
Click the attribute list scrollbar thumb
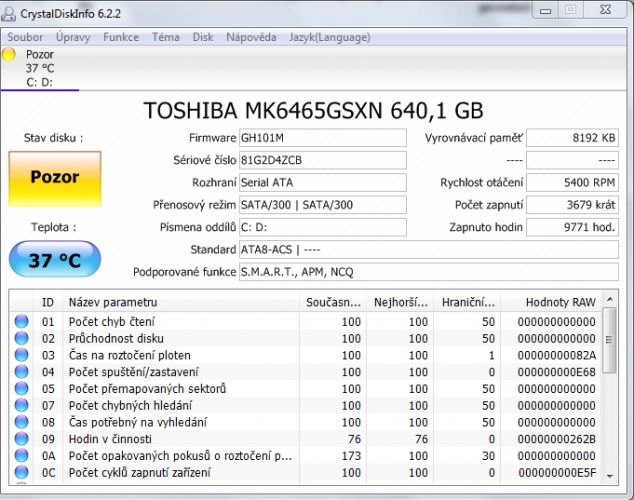(610, 340)
